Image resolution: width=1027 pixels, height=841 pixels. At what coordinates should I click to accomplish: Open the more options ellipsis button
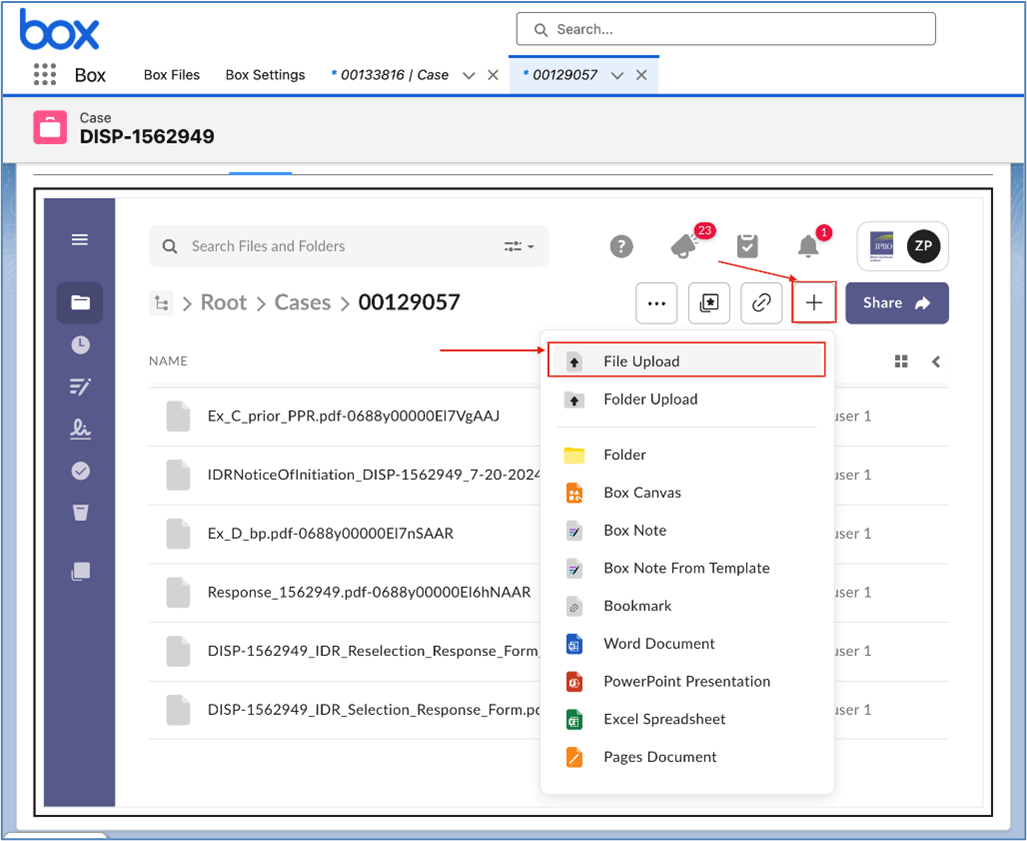[656, 303]
